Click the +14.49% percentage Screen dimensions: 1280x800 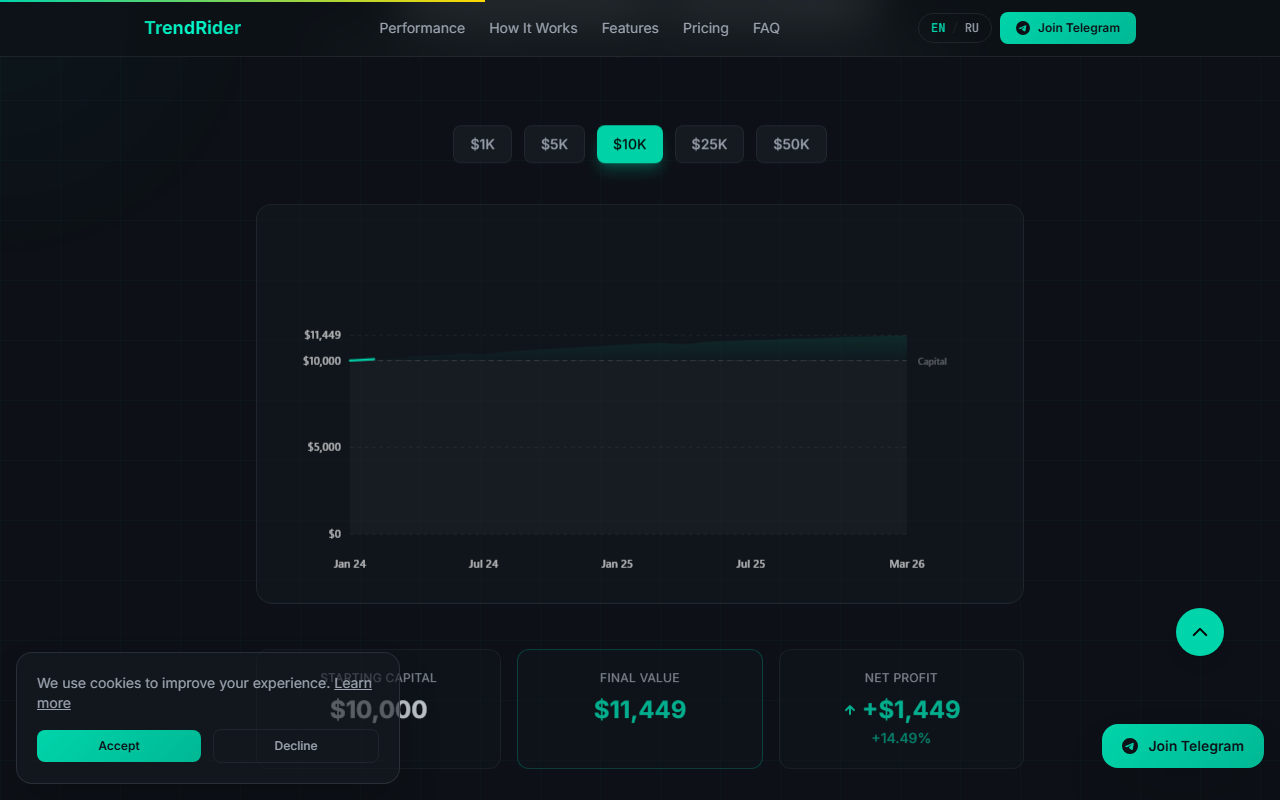coord(901,738)
